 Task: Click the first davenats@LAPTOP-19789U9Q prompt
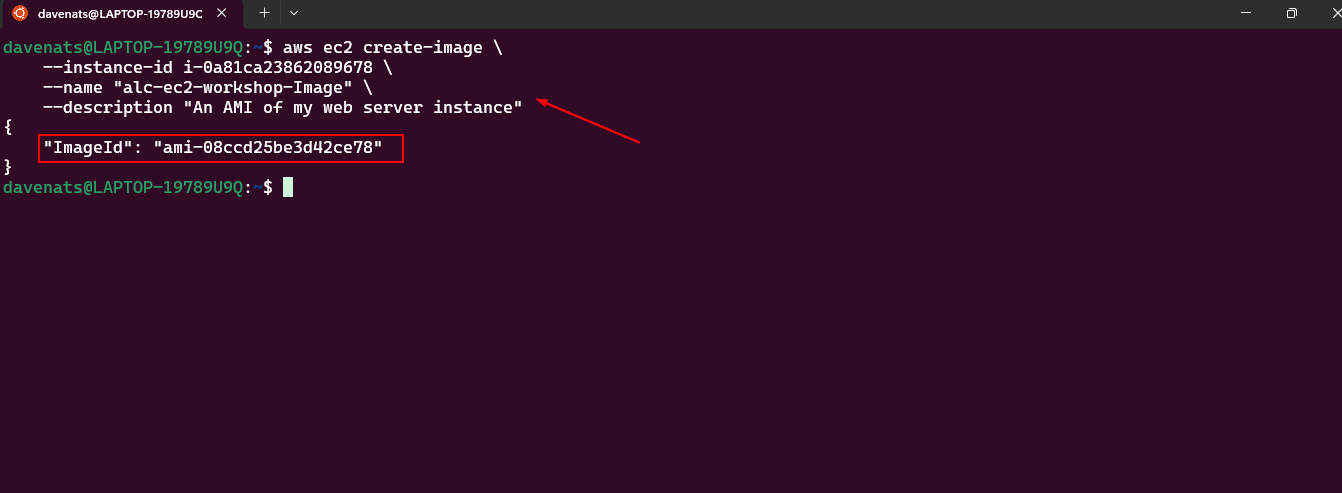point(123,48)
